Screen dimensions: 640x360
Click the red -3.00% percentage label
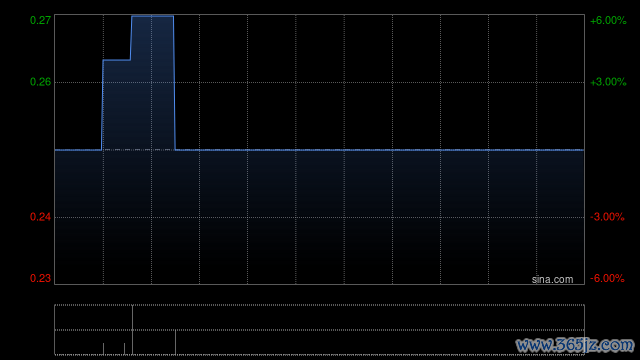(x=607, y=217)
